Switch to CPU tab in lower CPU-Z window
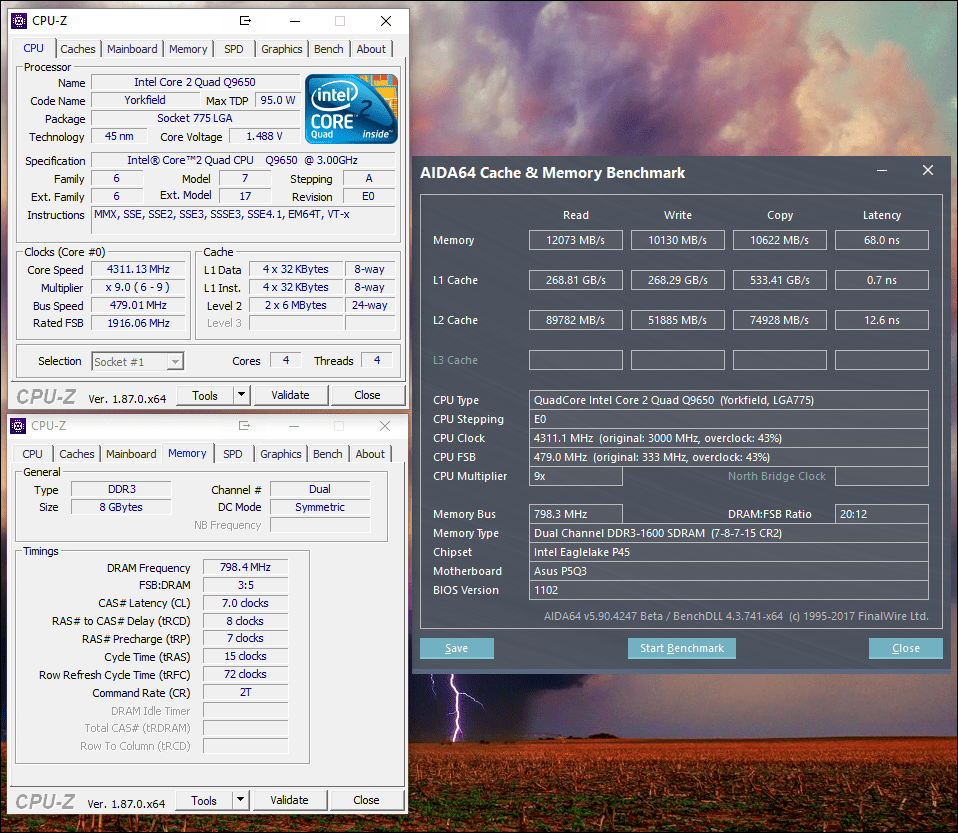958x833 pixels. point(32,454)
